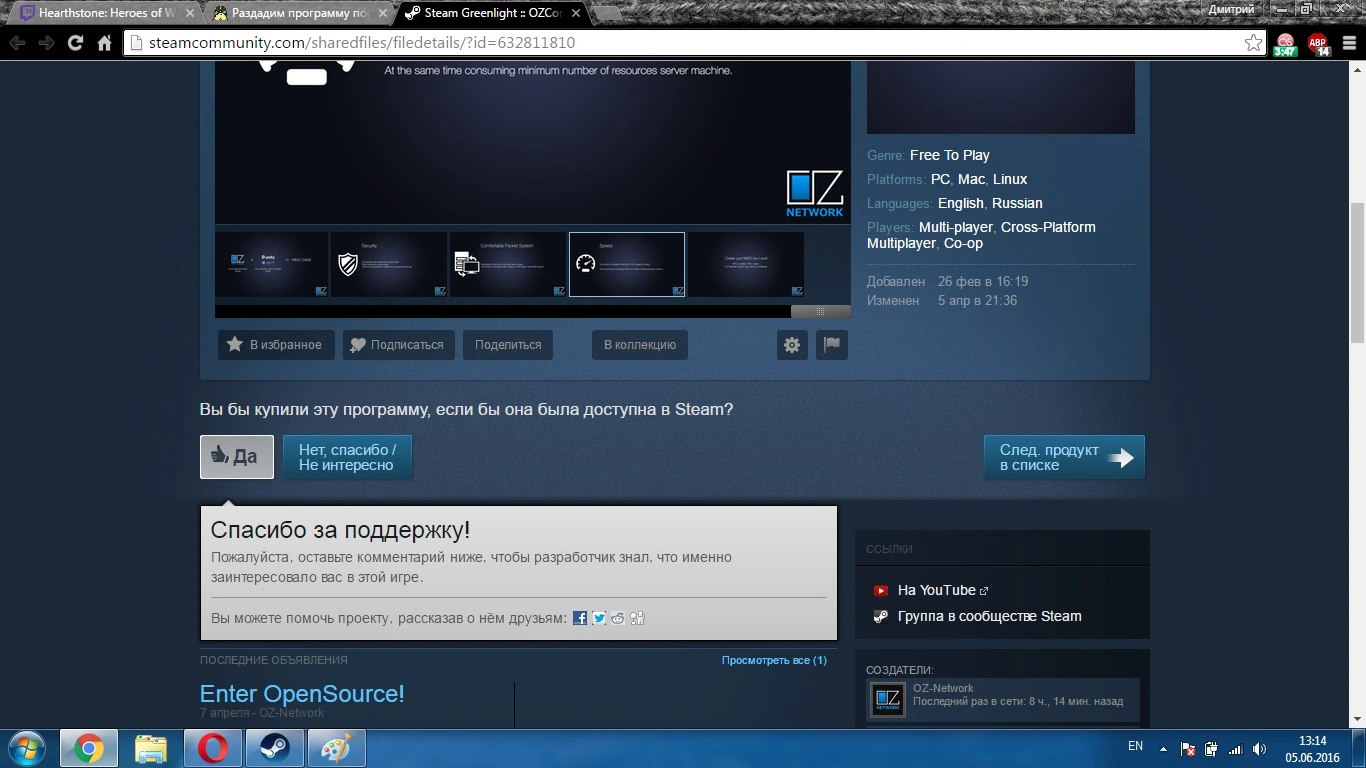Reload the page with the refresh icon
Image resolution: width=1366 pixels, height=768 pixels.
click(75, 43)
